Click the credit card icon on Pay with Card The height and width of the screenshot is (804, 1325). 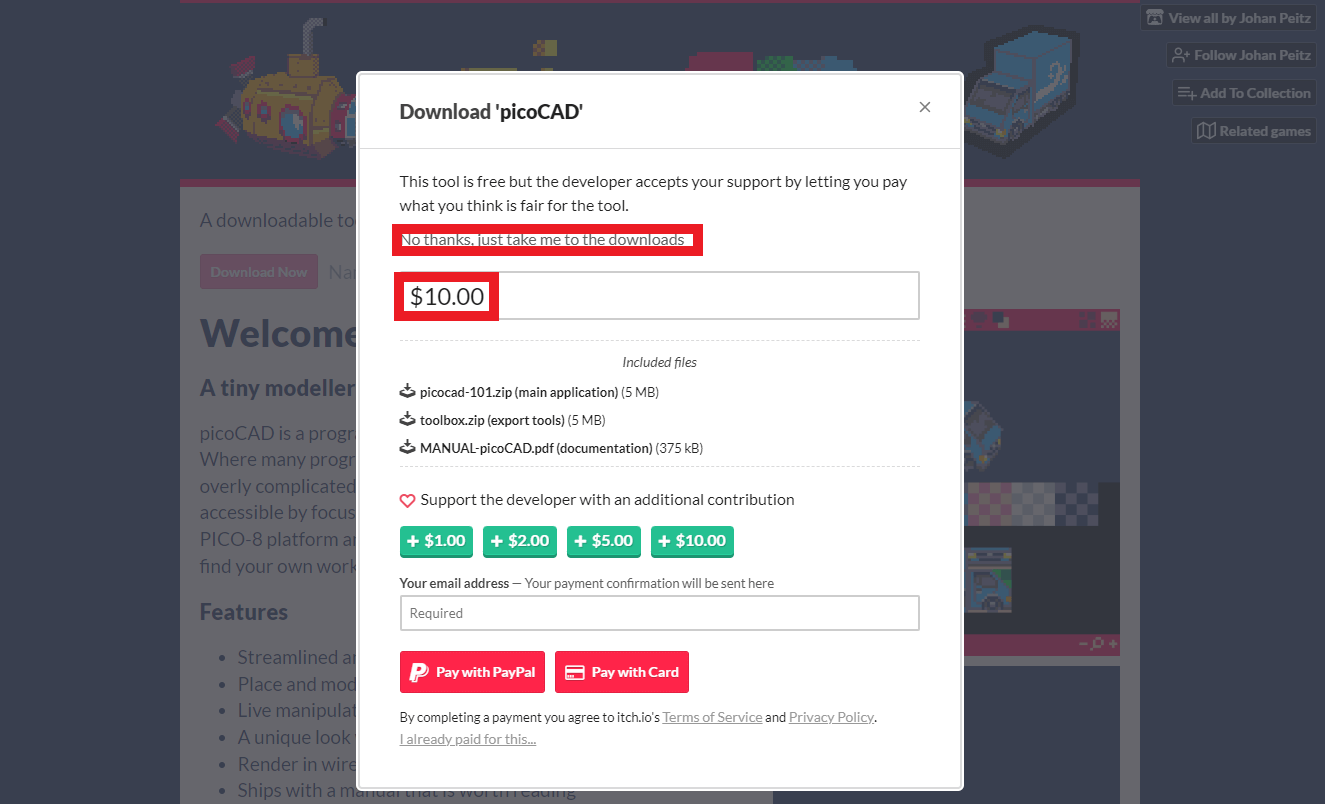[x=575, y=672]
